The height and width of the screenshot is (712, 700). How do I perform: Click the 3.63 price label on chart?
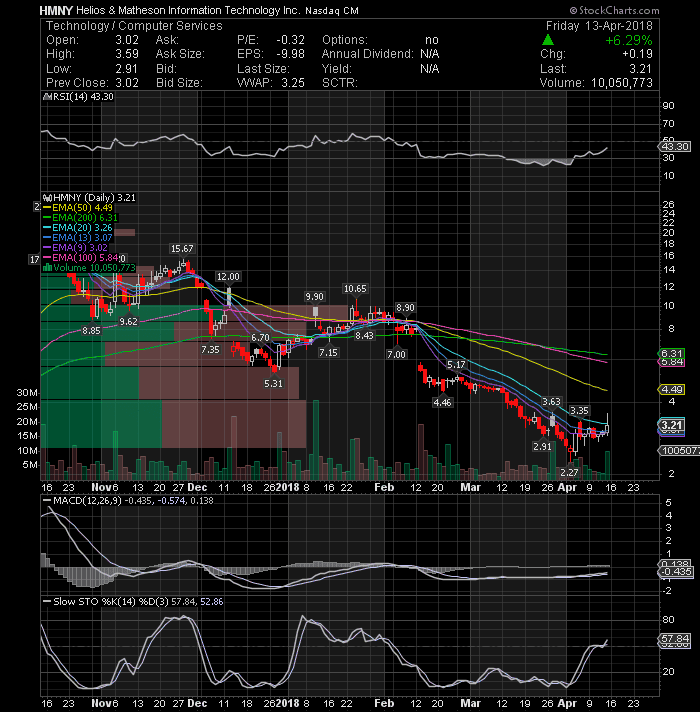tap(551, 401)
